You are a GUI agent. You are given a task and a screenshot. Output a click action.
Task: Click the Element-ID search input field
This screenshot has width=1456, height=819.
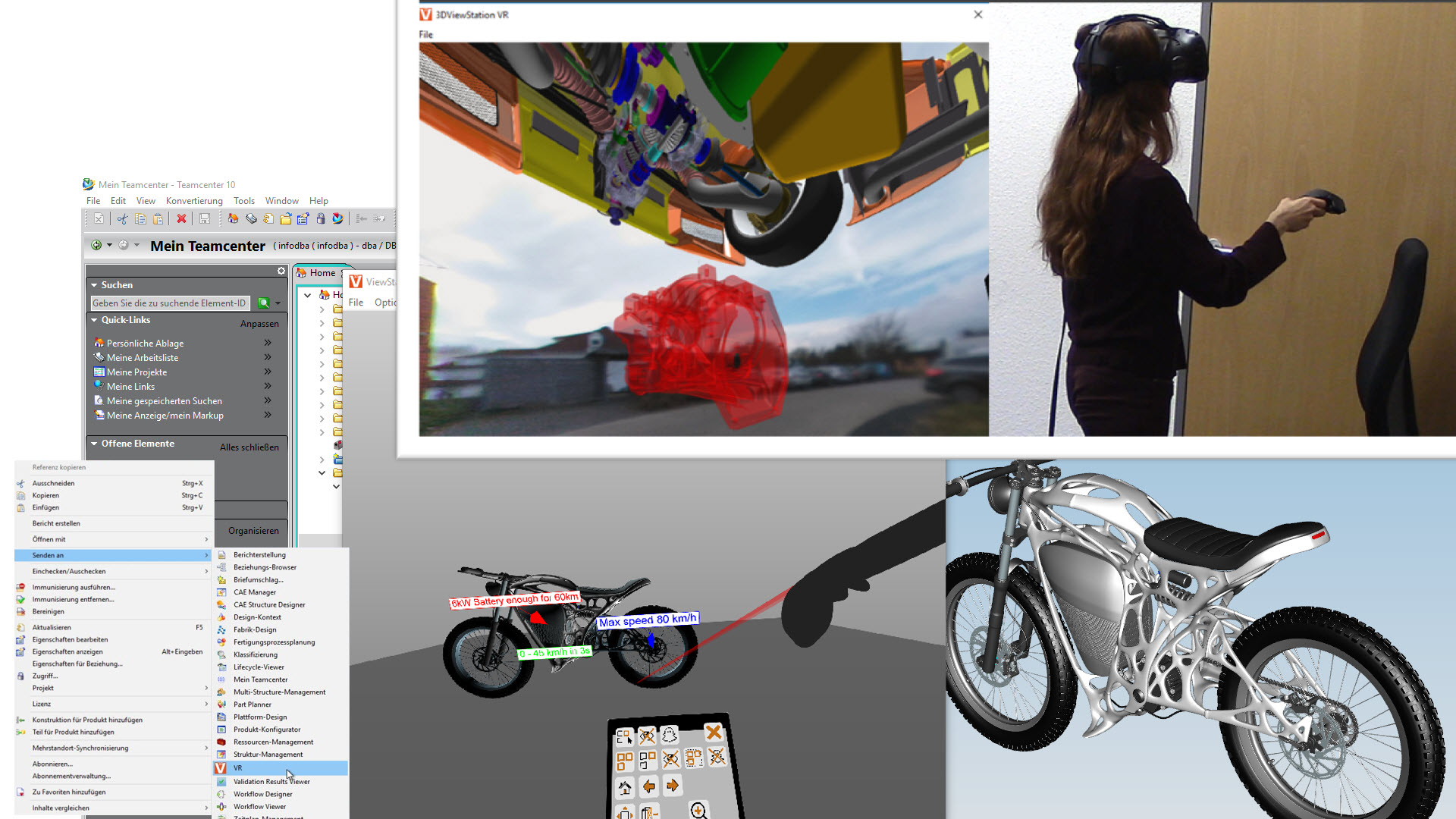[169, 303]
